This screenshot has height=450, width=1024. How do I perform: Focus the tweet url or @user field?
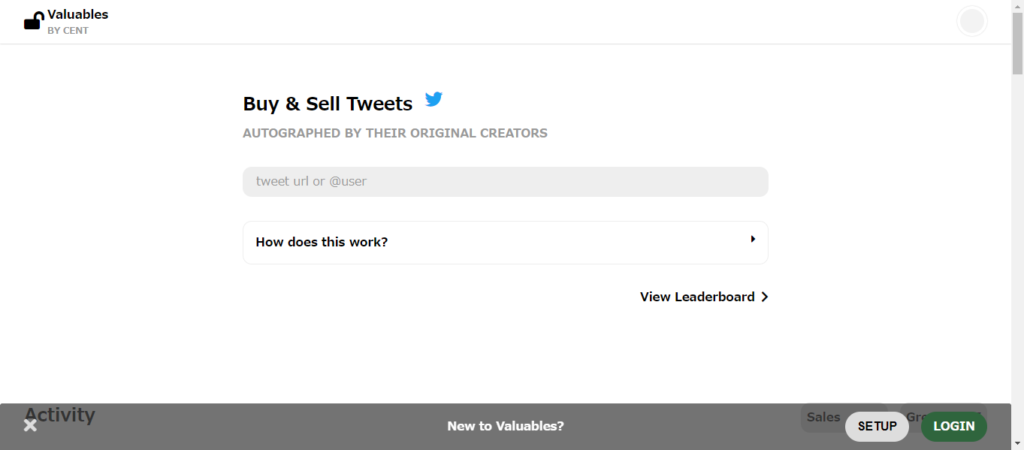[505, 182]
